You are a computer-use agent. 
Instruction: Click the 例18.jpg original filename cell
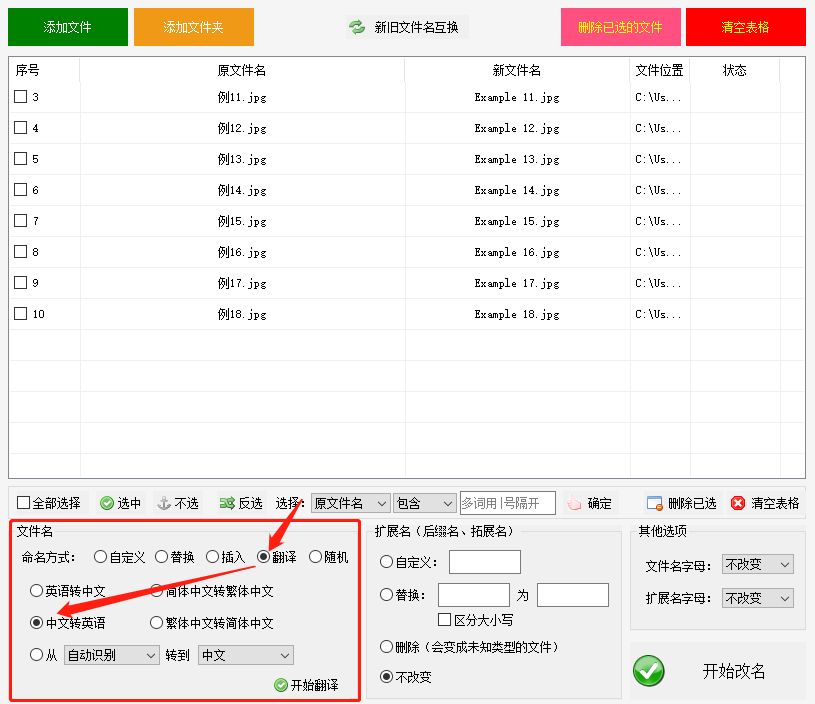point(242,314)
